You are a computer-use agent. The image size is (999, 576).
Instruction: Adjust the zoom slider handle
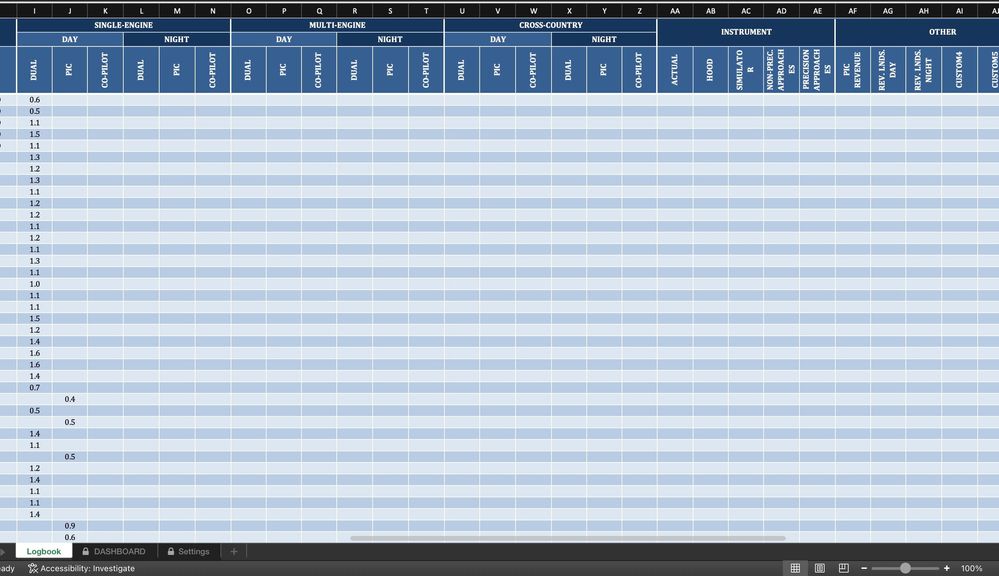(905, 568)
